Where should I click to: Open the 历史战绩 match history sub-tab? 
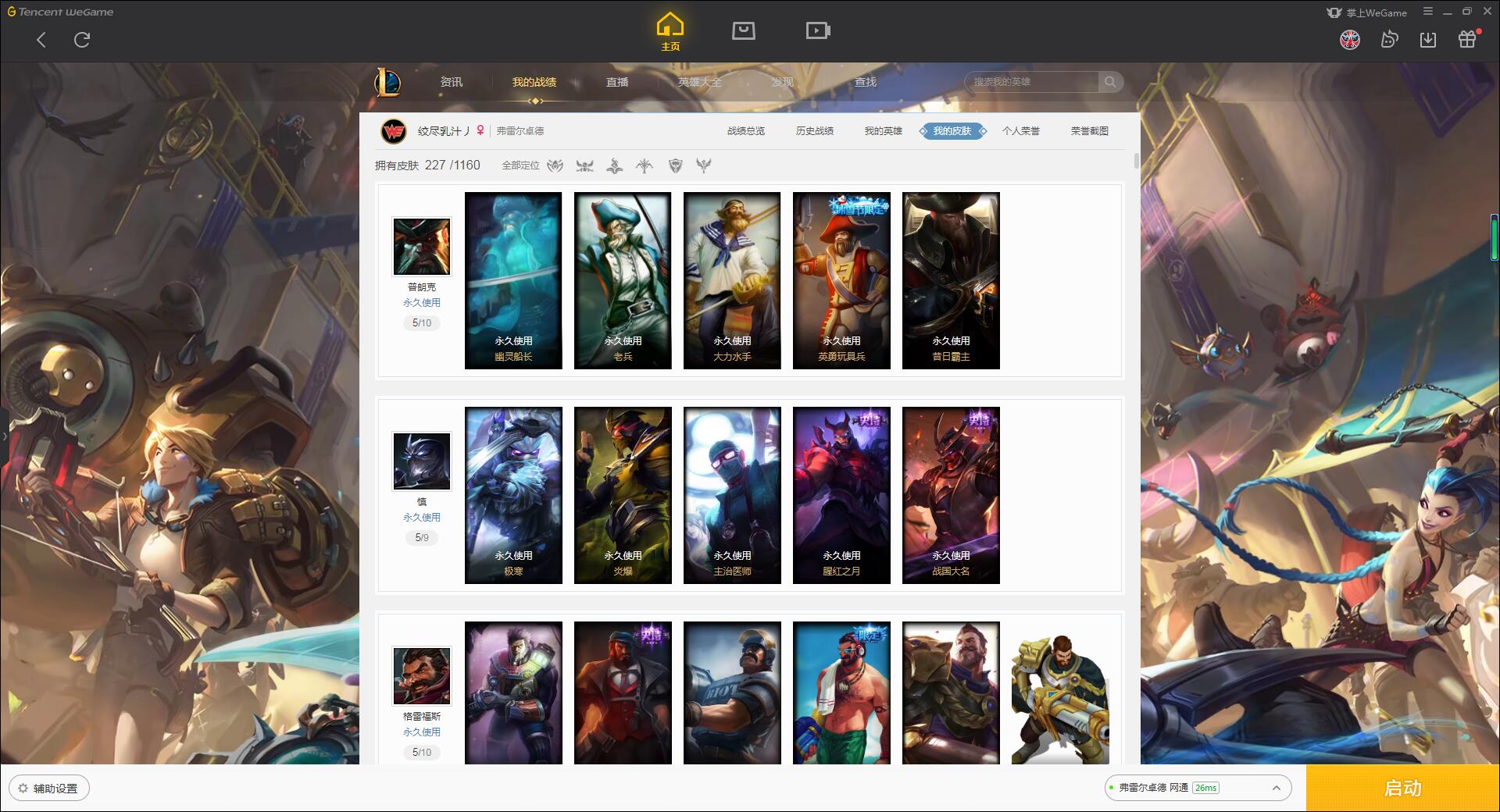point(815,131)
